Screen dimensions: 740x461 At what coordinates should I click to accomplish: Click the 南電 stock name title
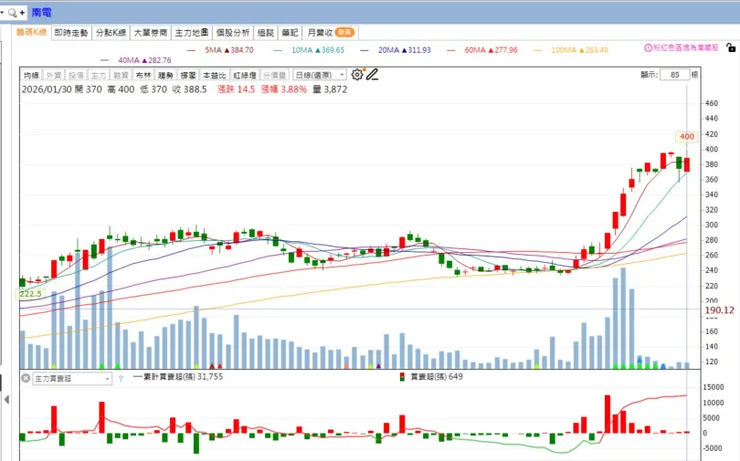[42, 13]
